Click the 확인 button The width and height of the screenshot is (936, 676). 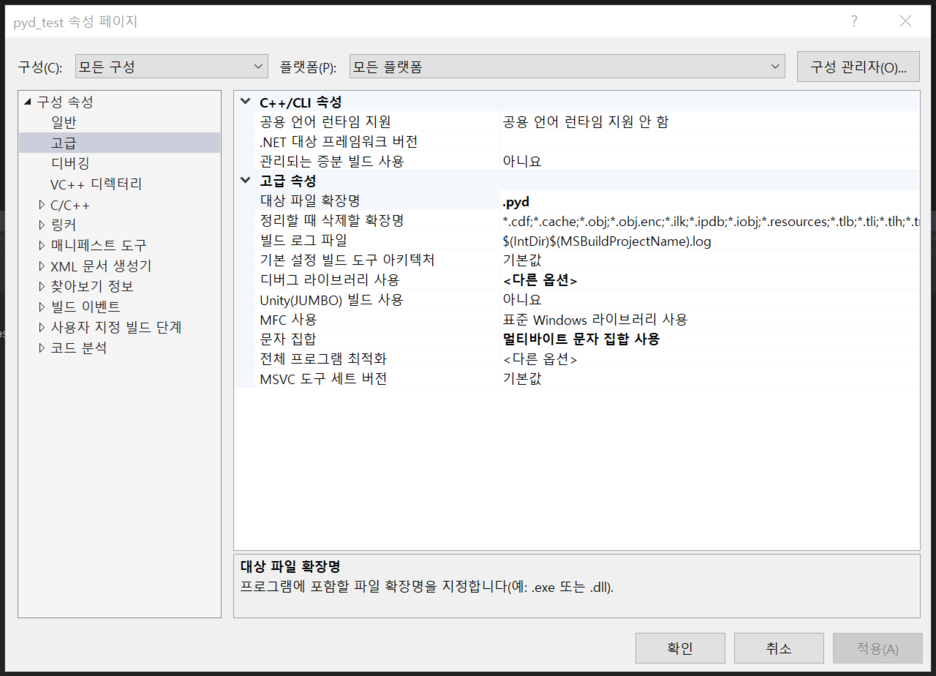tap(680, 648)
